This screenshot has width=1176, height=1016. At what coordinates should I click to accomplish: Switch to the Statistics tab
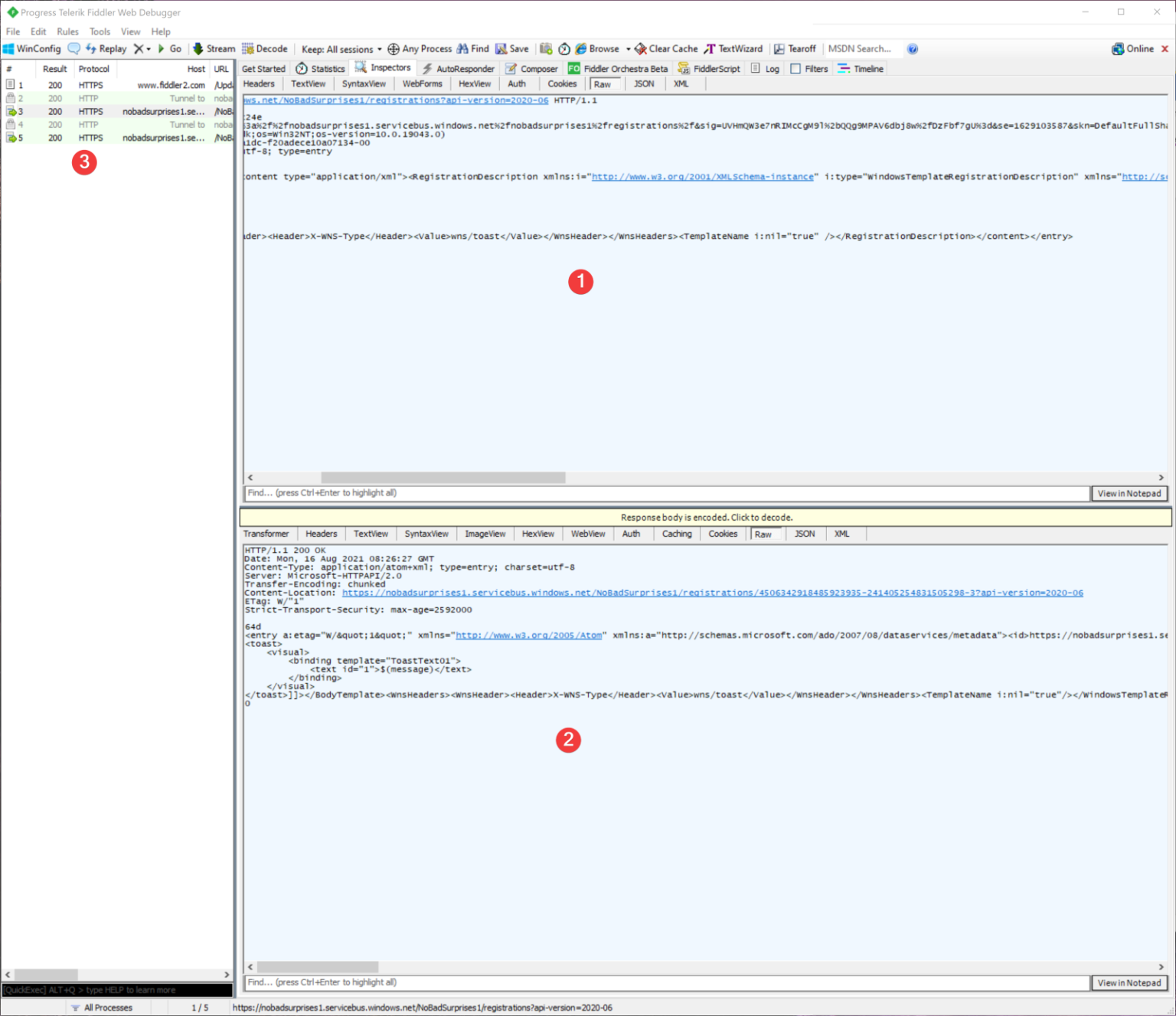coord(320,68)
